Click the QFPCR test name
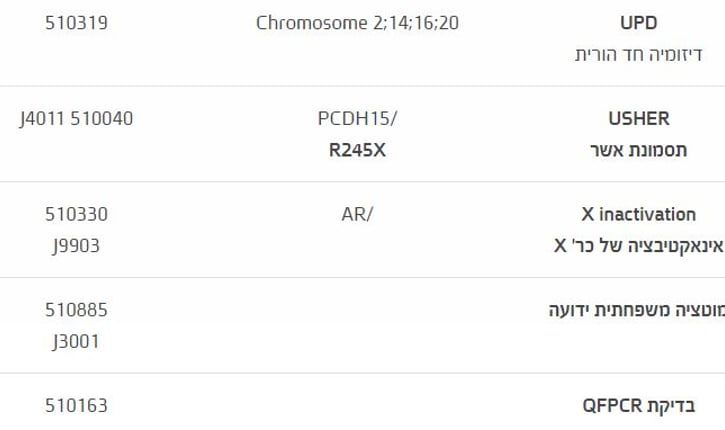 [x=639, y=405]
